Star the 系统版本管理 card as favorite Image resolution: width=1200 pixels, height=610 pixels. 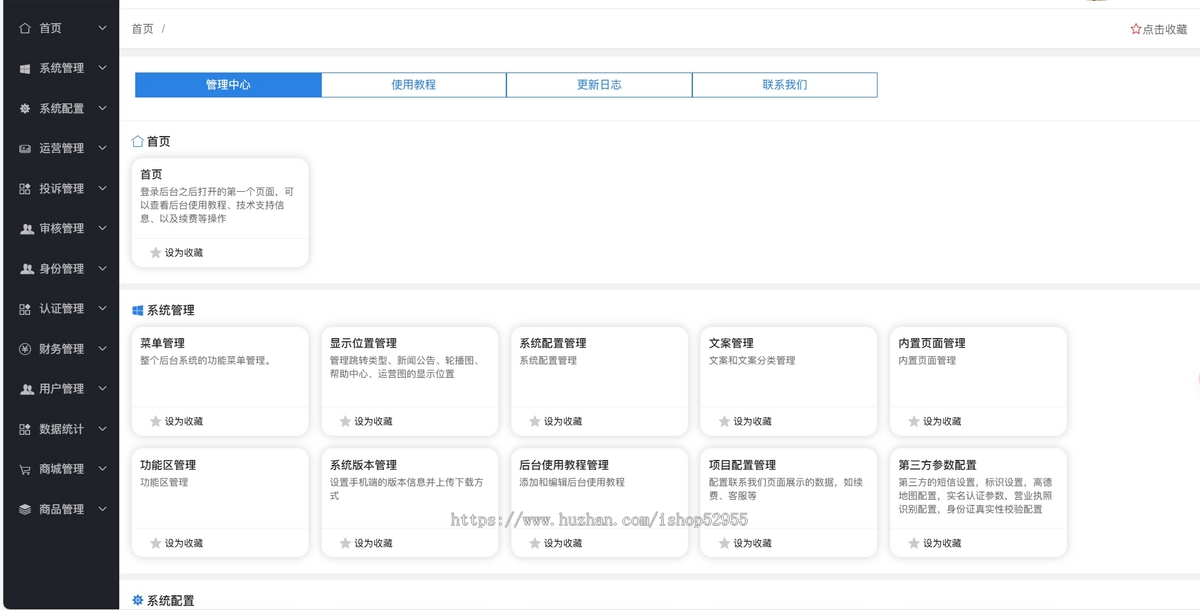click(x=345, y=543)
